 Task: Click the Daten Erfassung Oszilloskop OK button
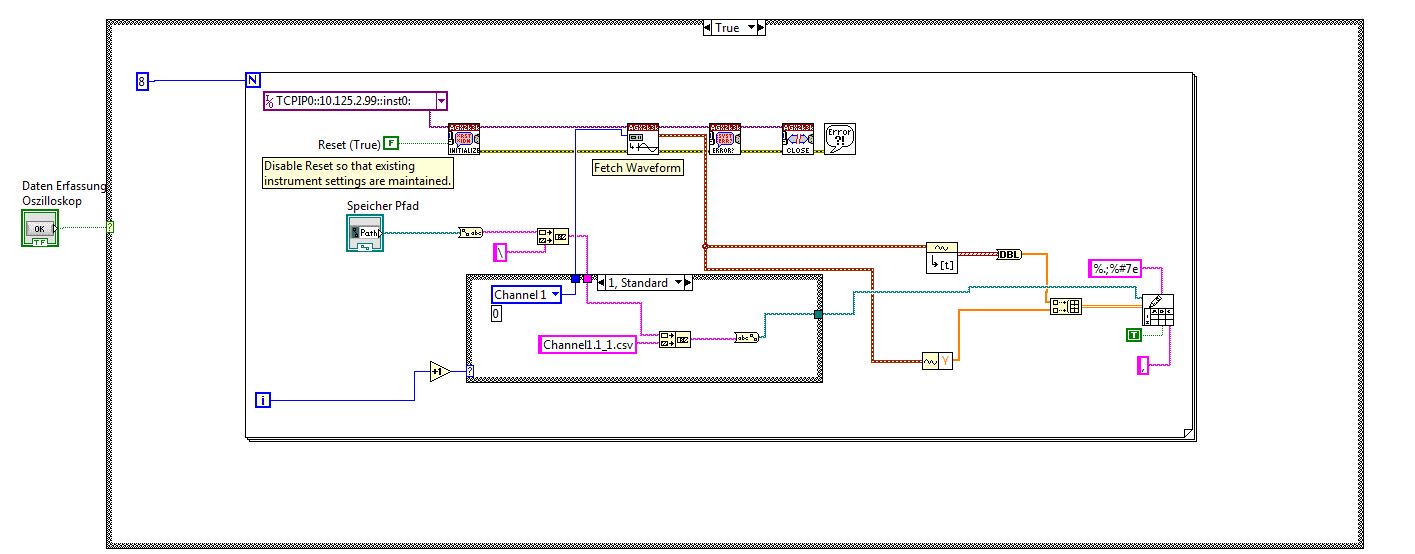coord(41,230)
